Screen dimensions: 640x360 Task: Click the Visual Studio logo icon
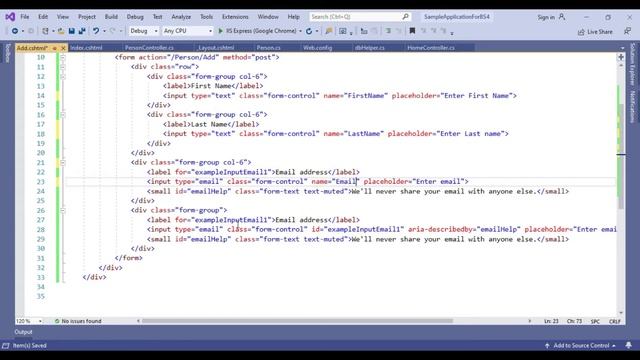pyautogui.click(x=10, y=17)
